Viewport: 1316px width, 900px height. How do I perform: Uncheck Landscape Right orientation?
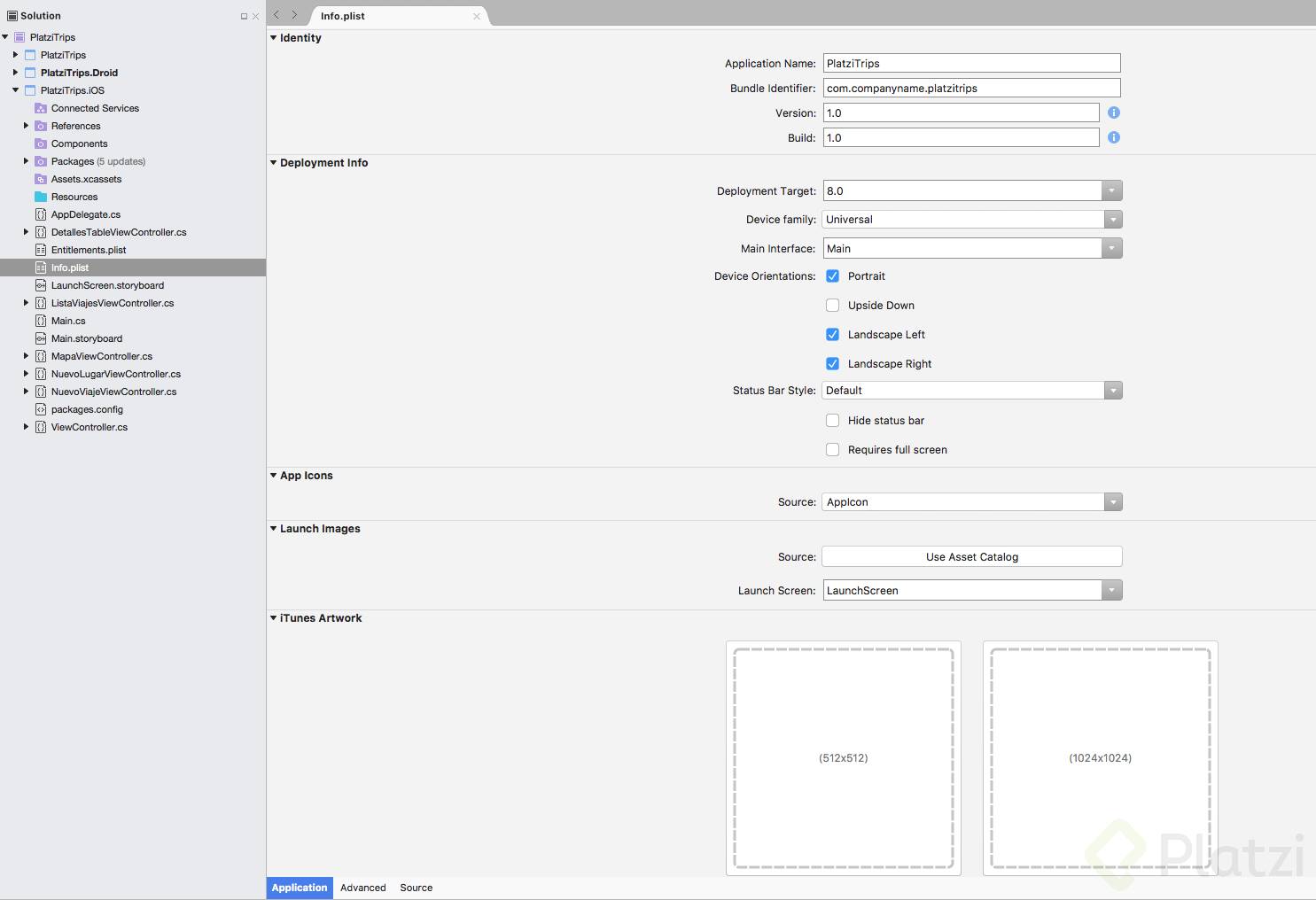click(x=832, y=364)
